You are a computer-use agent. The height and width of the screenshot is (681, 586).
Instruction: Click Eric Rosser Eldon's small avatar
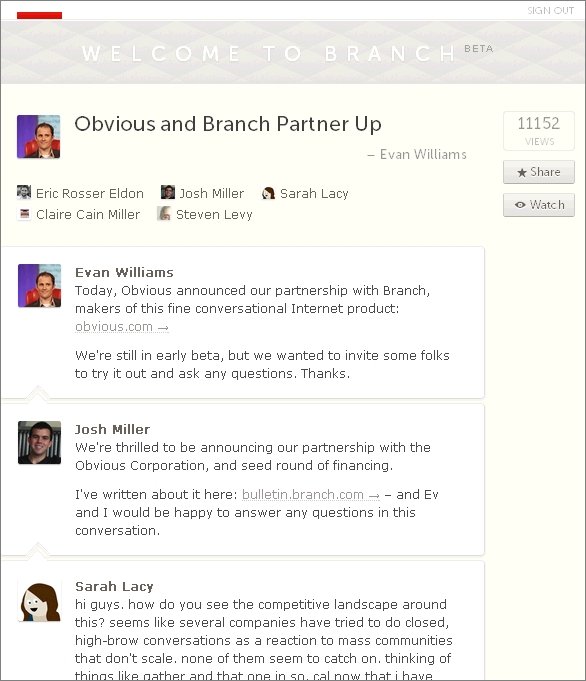(x=24, y=192)
